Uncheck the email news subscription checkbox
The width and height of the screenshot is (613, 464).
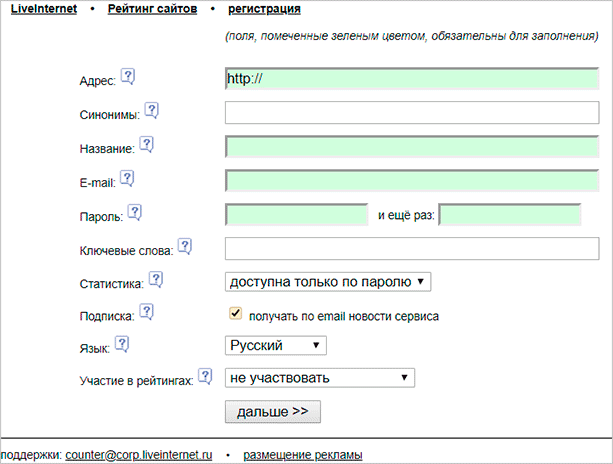click(x=236, y=314)
